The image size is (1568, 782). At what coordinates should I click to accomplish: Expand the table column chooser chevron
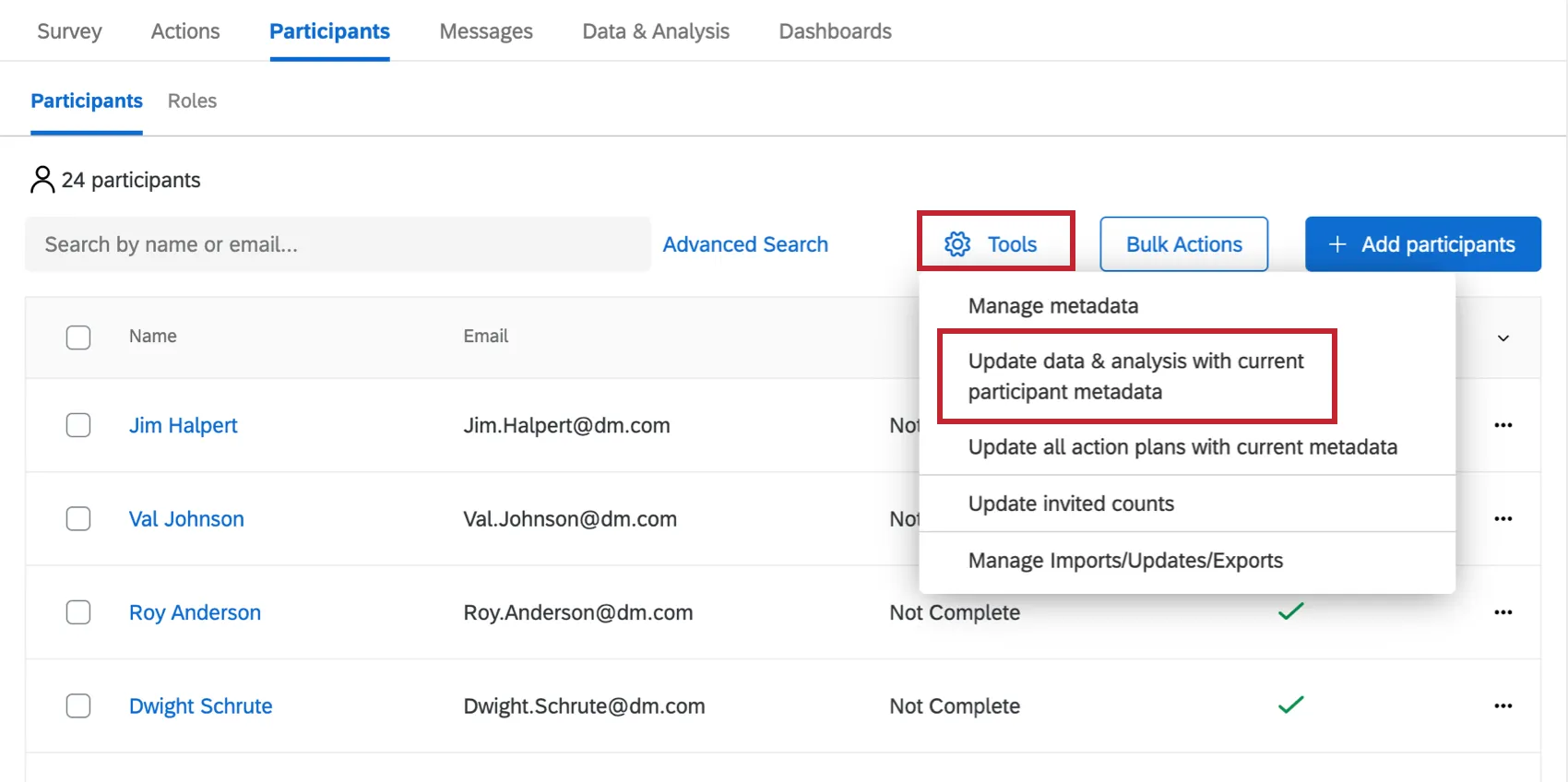tap(1503, 338)
